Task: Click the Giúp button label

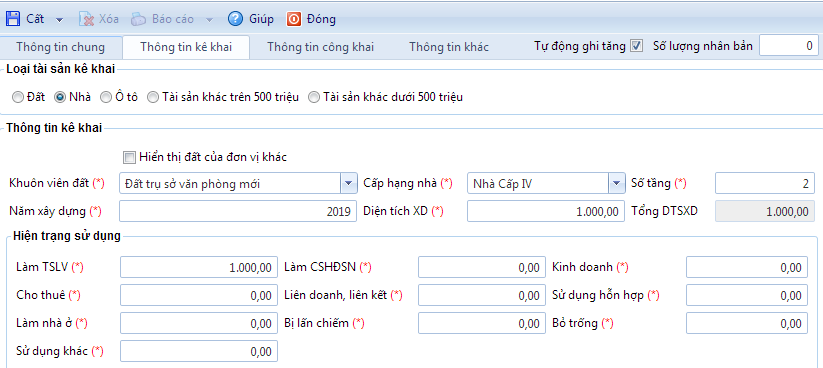Action: click(x=261, y=19)
